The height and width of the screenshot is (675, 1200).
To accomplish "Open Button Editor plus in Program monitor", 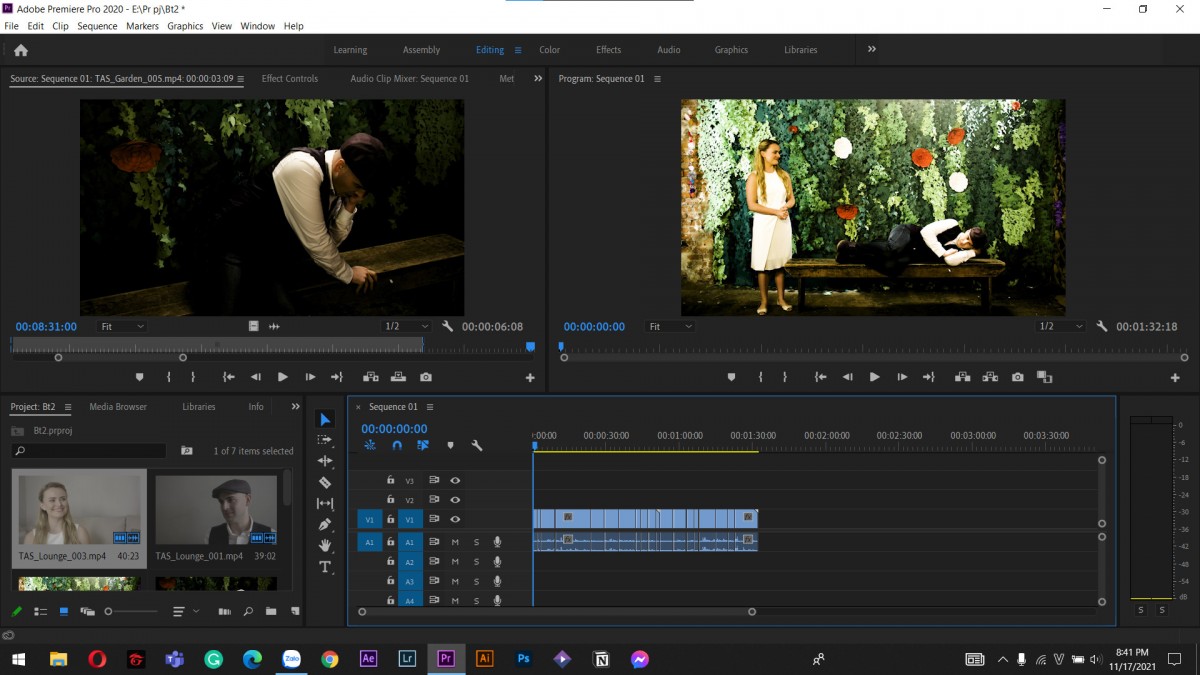I will (x=1175, y=378).
